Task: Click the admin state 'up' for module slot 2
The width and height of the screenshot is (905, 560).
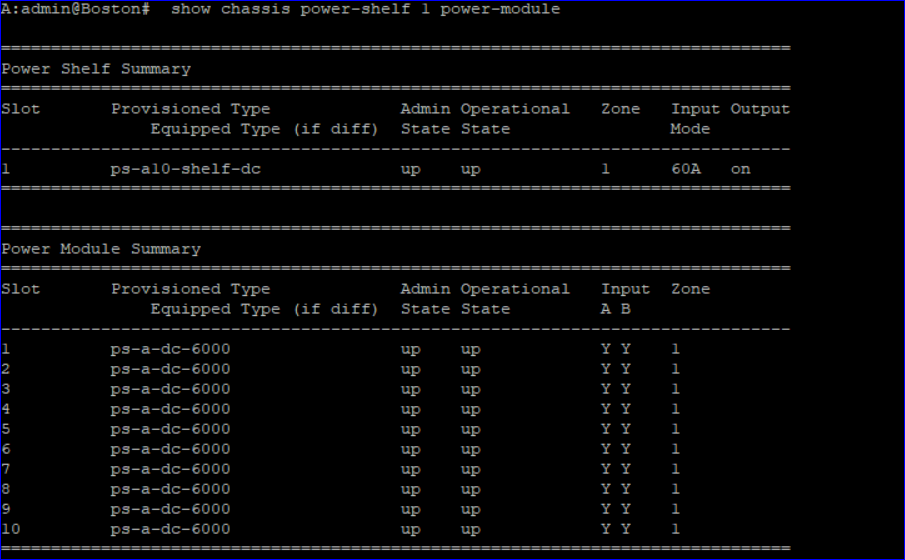Action: click(410, 369)
